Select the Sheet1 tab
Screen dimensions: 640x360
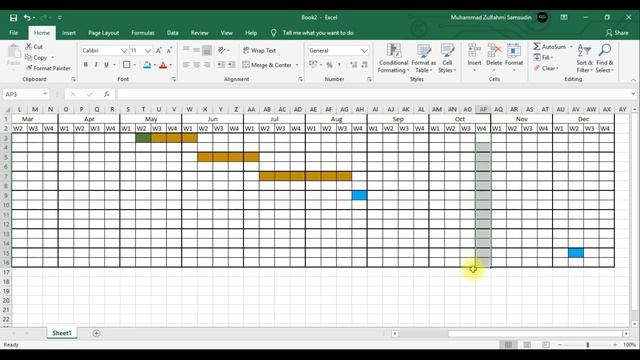[x=62, y=333]
